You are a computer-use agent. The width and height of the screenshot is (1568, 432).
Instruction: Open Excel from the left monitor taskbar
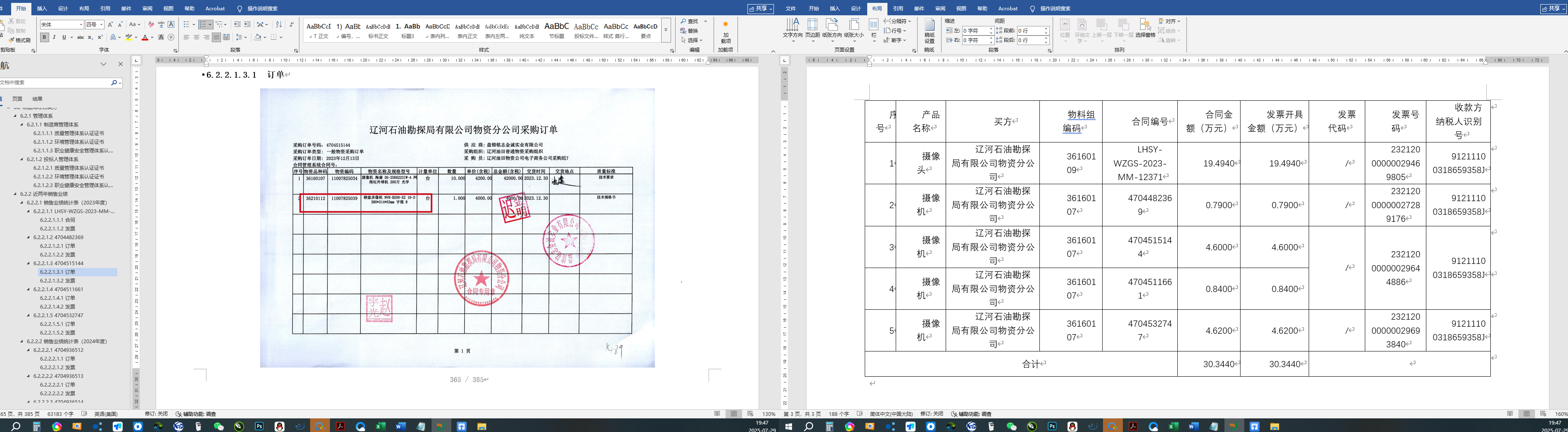380,427
